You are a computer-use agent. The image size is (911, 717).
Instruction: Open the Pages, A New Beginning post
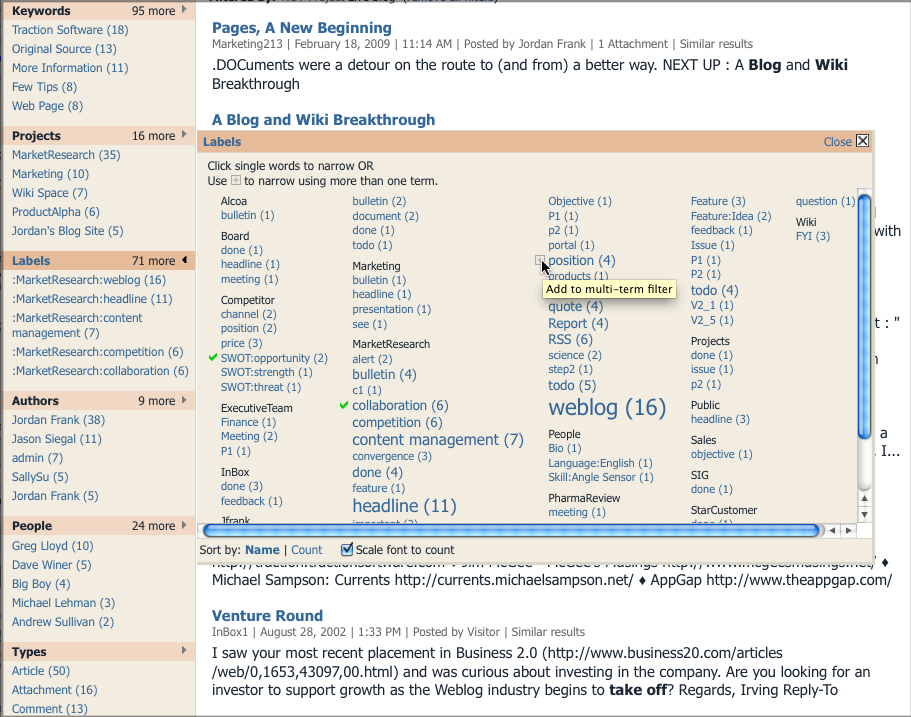(x=302, y=27)
